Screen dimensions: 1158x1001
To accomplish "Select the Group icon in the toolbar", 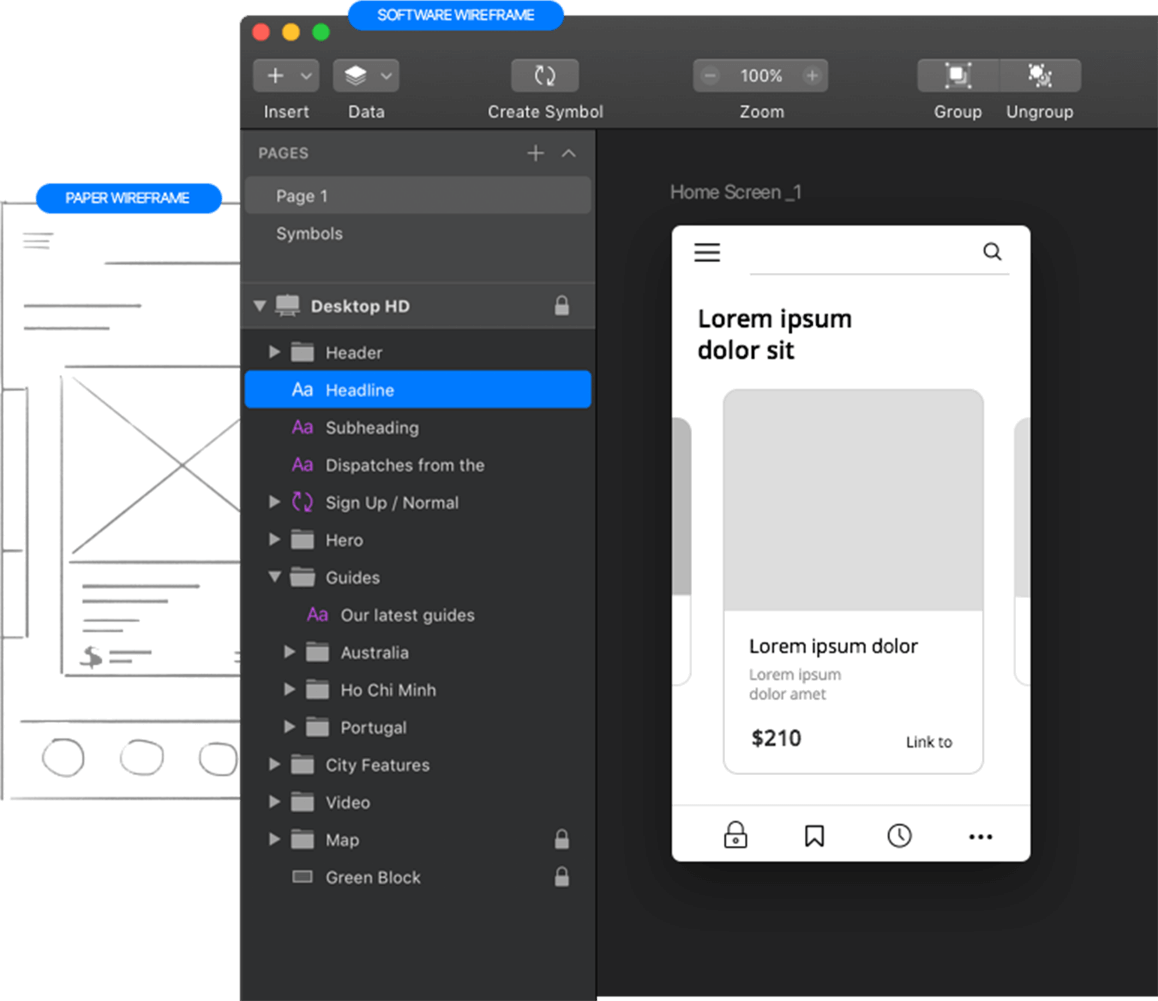I will (955, 74).
